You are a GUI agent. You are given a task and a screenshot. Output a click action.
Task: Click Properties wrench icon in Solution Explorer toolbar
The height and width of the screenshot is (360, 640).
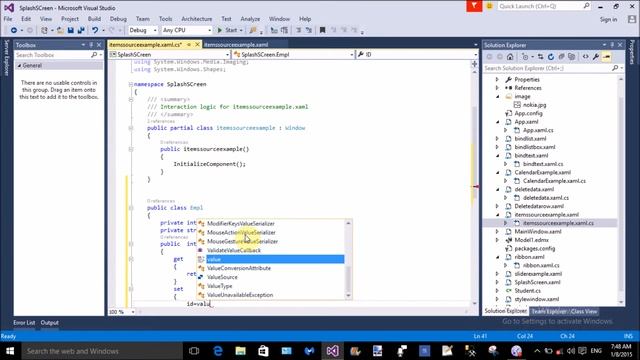[x=596, y=57]
